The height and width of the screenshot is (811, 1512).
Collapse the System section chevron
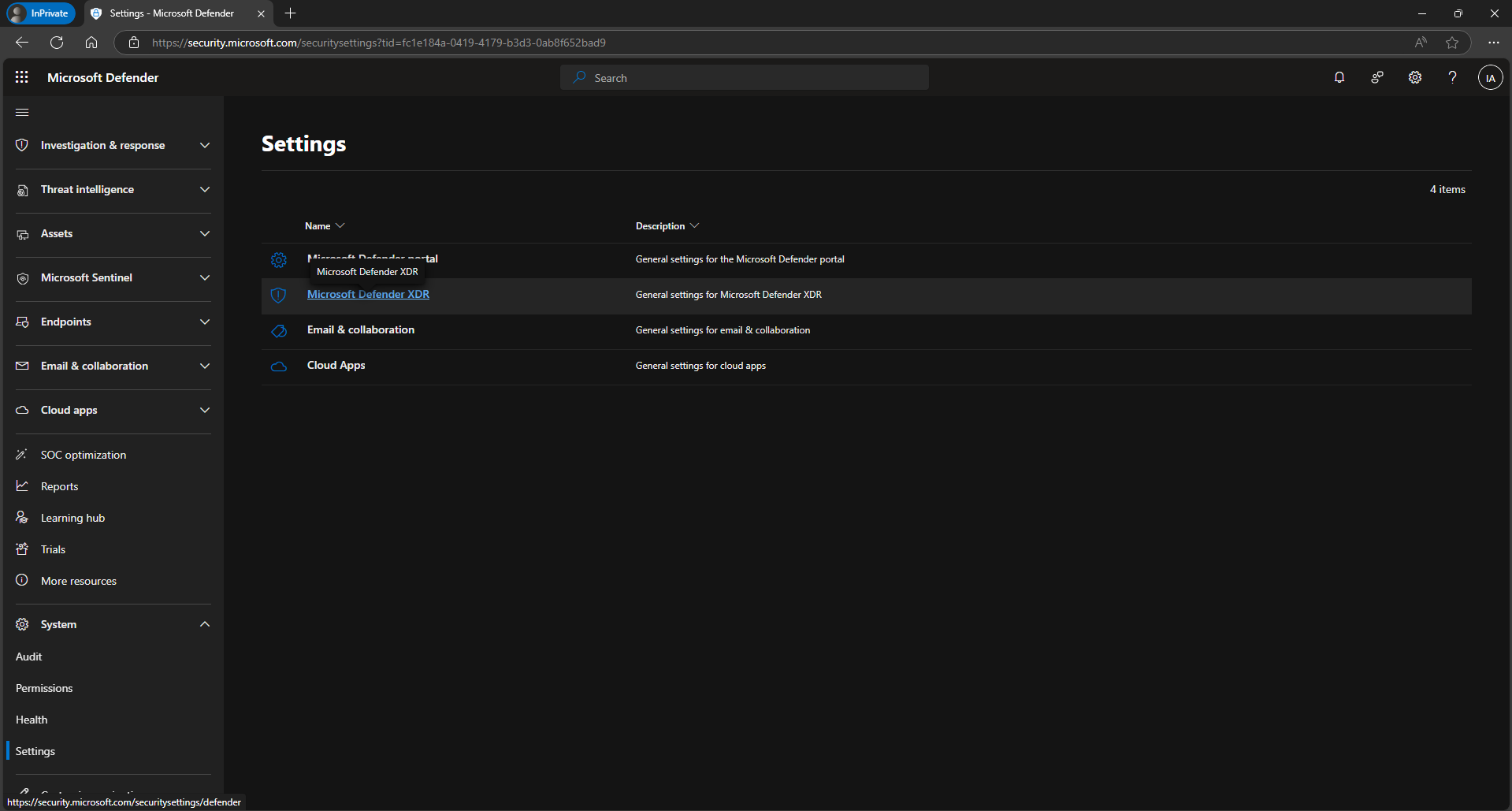(205, 624)
